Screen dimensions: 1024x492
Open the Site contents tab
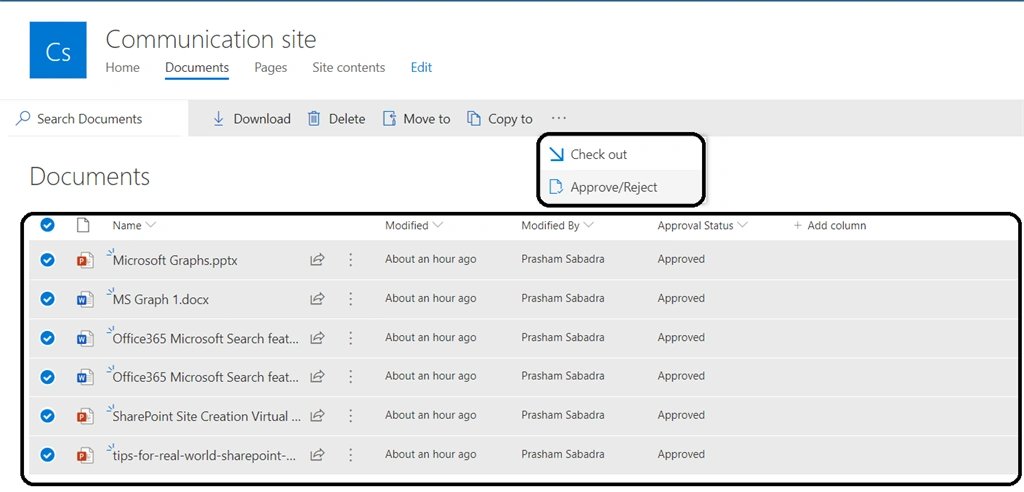[349, 67]
